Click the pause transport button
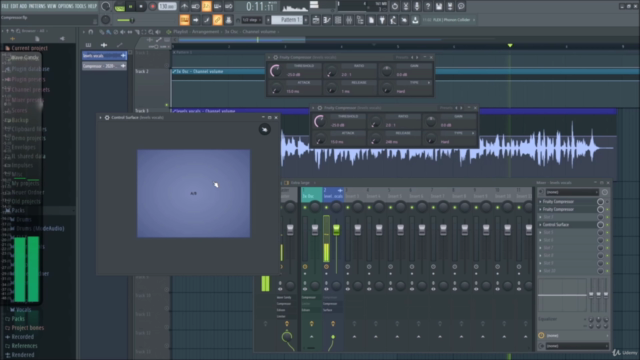The image size is (640, 360). (131, 6)
